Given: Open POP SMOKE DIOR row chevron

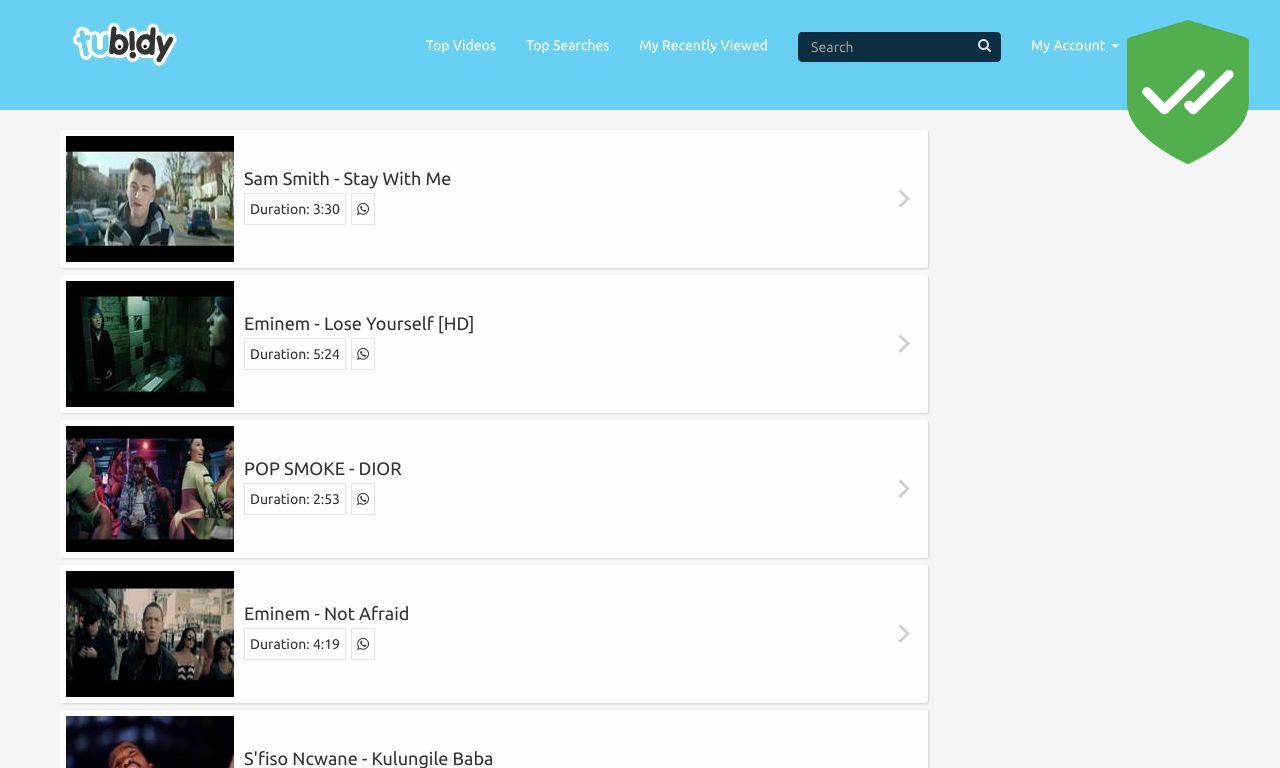Looking at the screenshot, I should (x=904, y=489).
